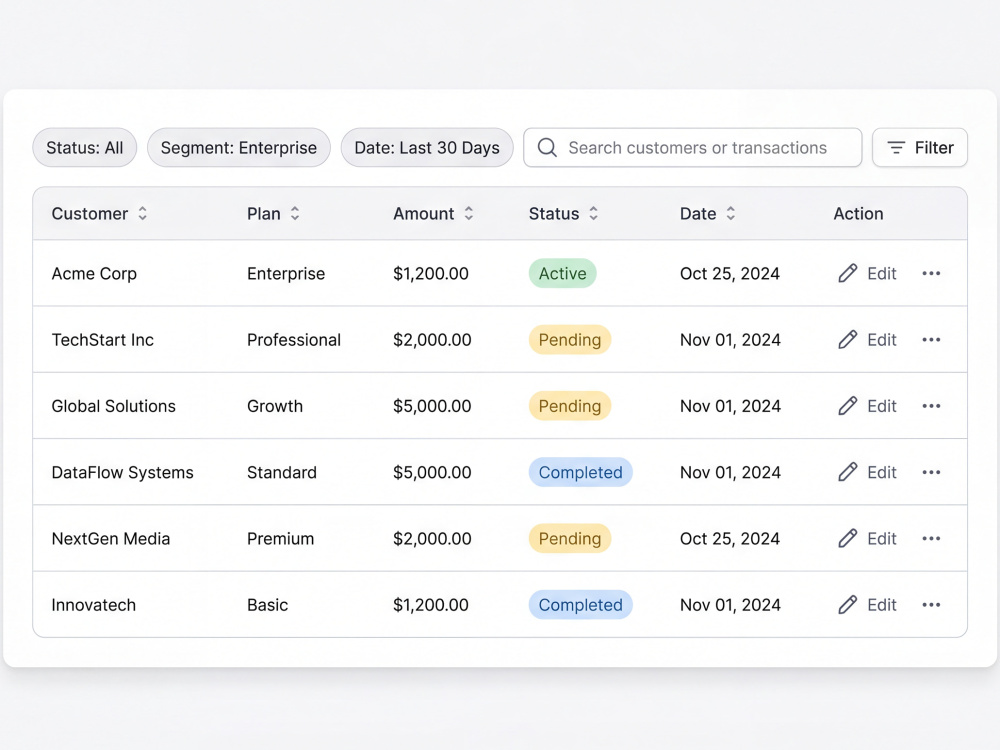Click the Pending badge for NextGen Media

(570, 538)
